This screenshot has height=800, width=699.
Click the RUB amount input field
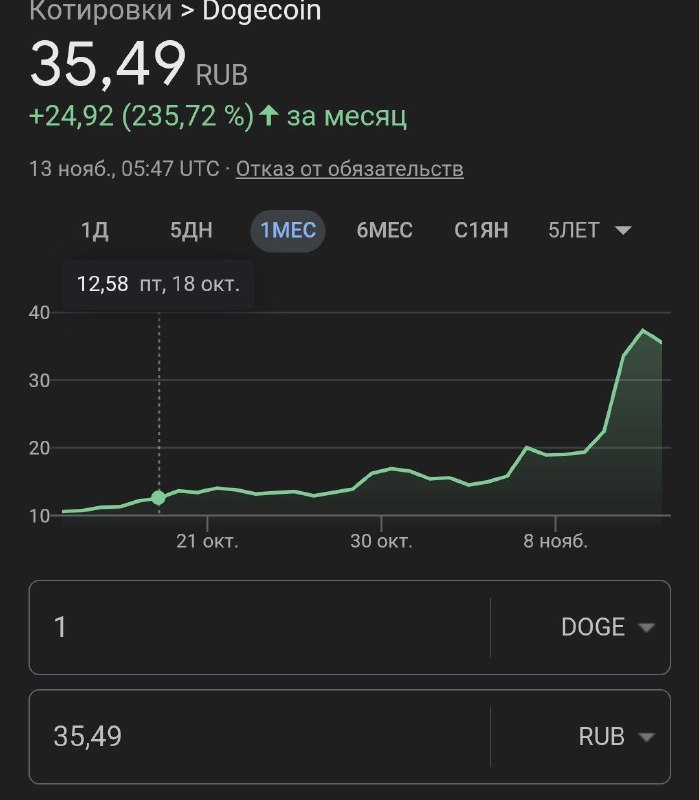pyautogui.click(x=260, y=736)
